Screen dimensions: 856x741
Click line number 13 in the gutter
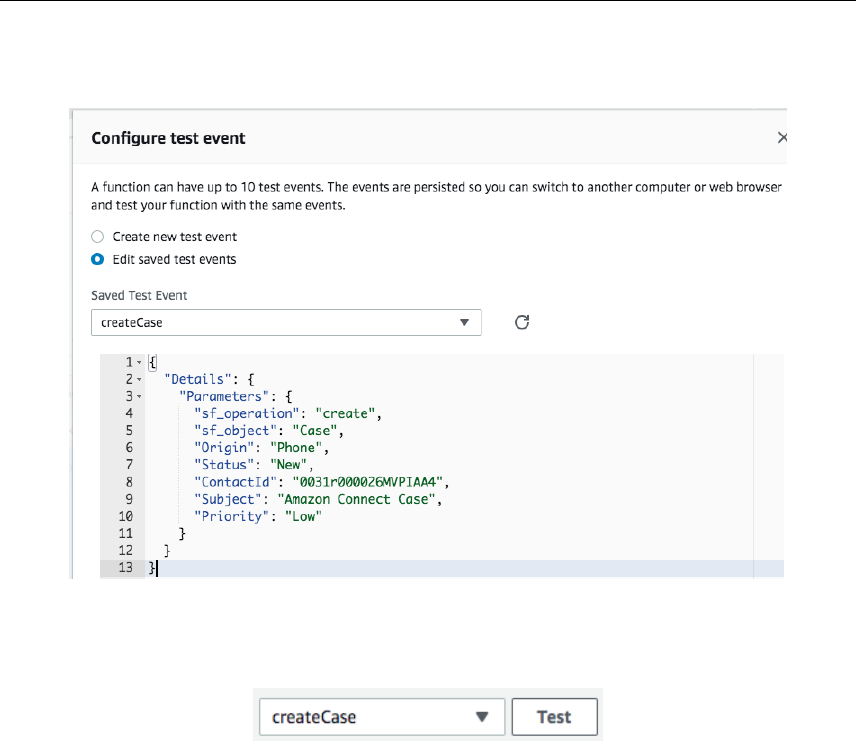point(125,568)
